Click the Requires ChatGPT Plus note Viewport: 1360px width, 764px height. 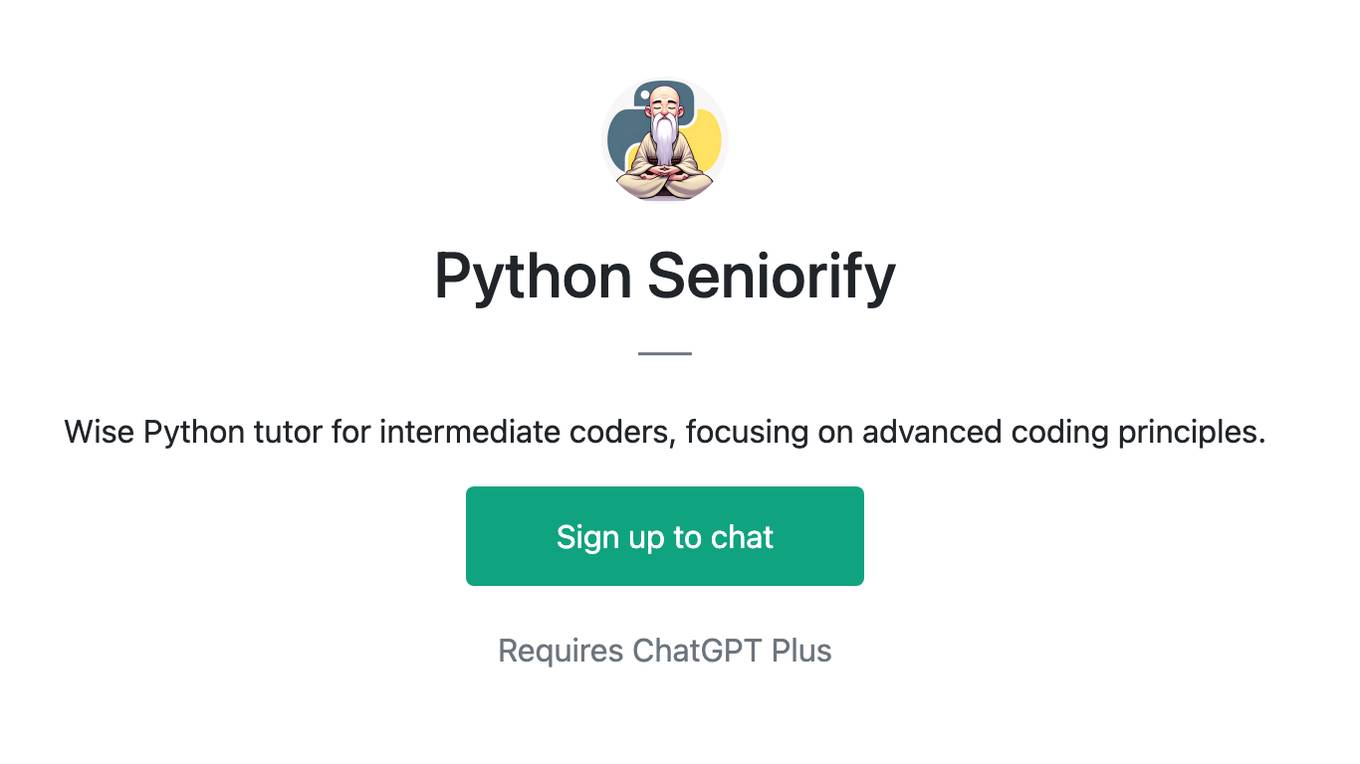665,651
